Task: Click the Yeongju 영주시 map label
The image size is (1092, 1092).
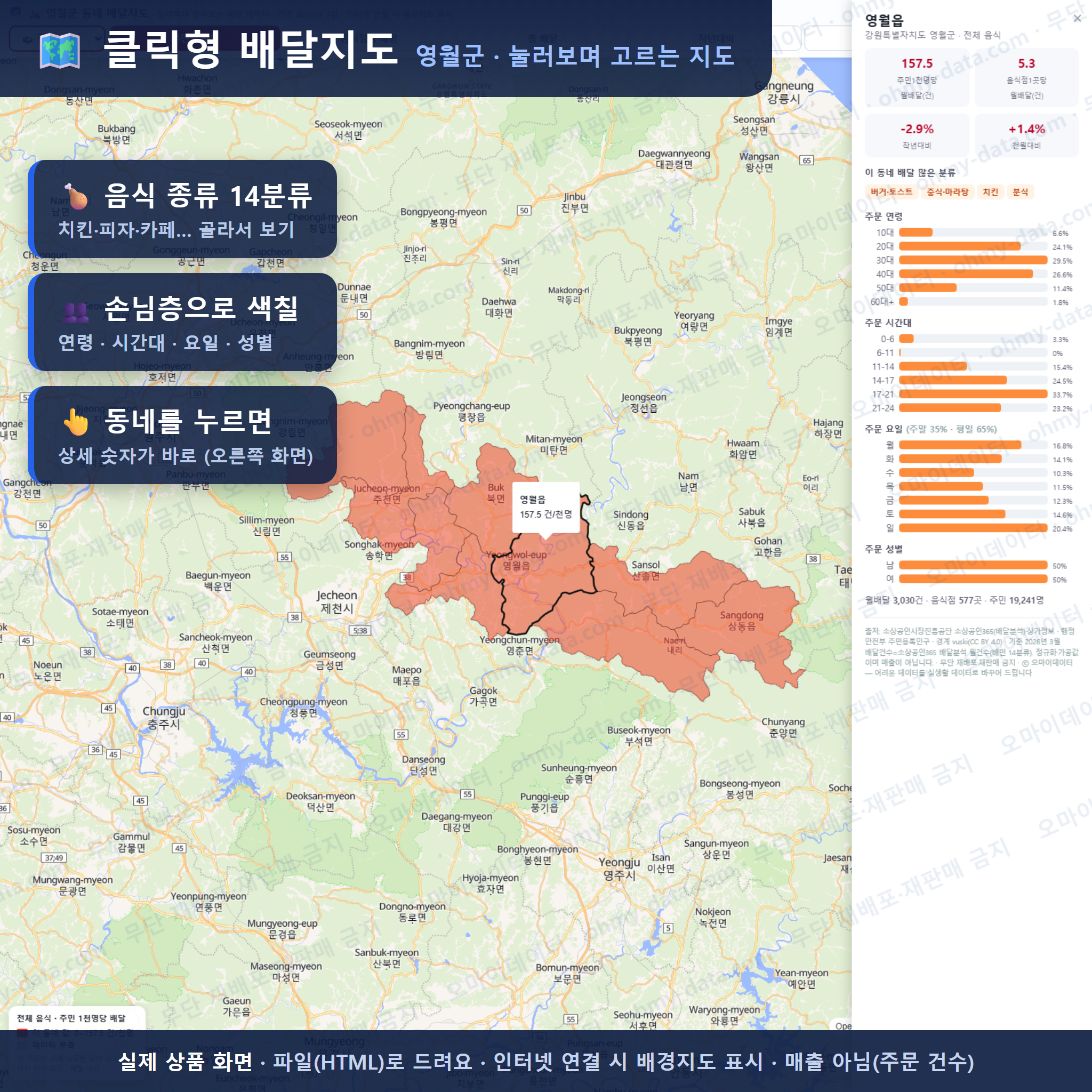Action: (x=620, y=869)
